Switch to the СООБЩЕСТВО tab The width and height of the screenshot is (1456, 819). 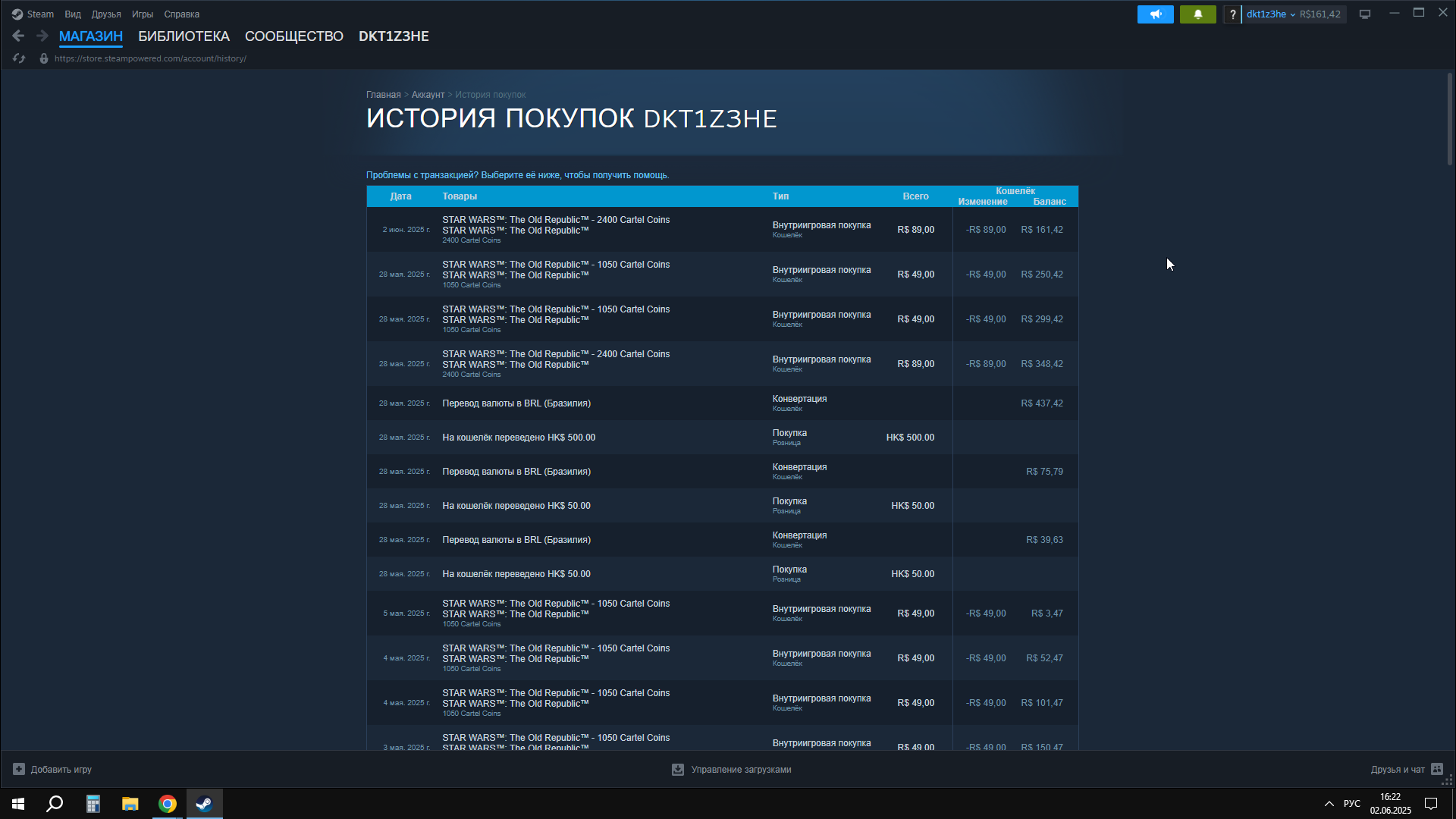tap(293, 36)
